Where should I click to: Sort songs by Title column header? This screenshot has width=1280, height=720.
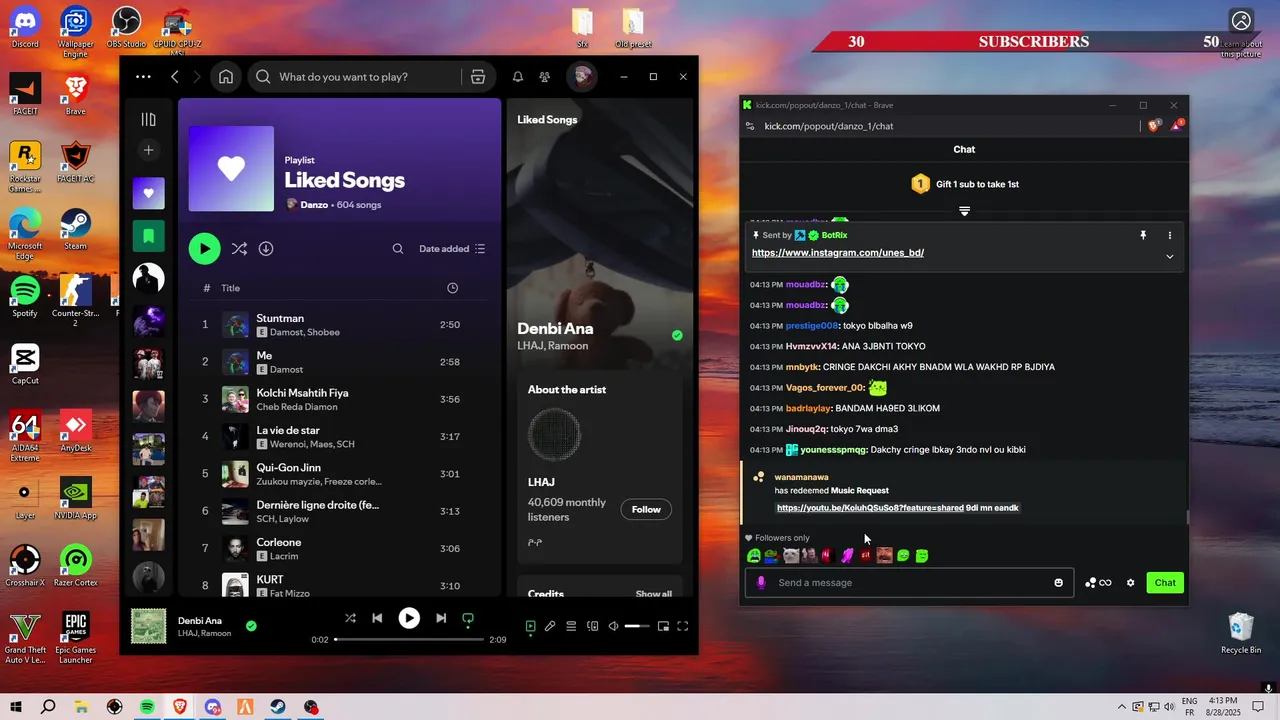tap(230, 288)
